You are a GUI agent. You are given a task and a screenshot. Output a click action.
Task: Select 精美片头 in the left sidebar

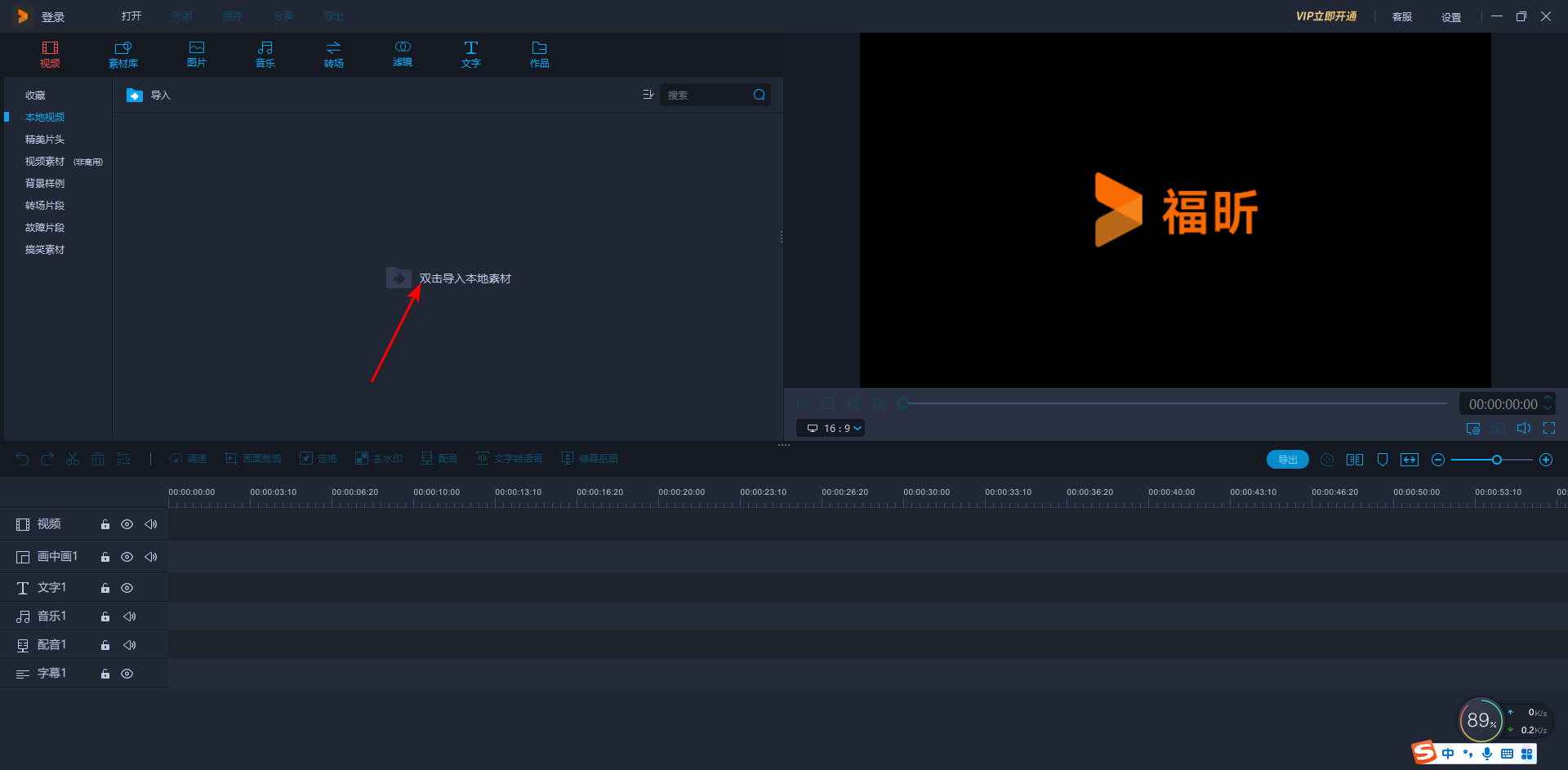45,140
